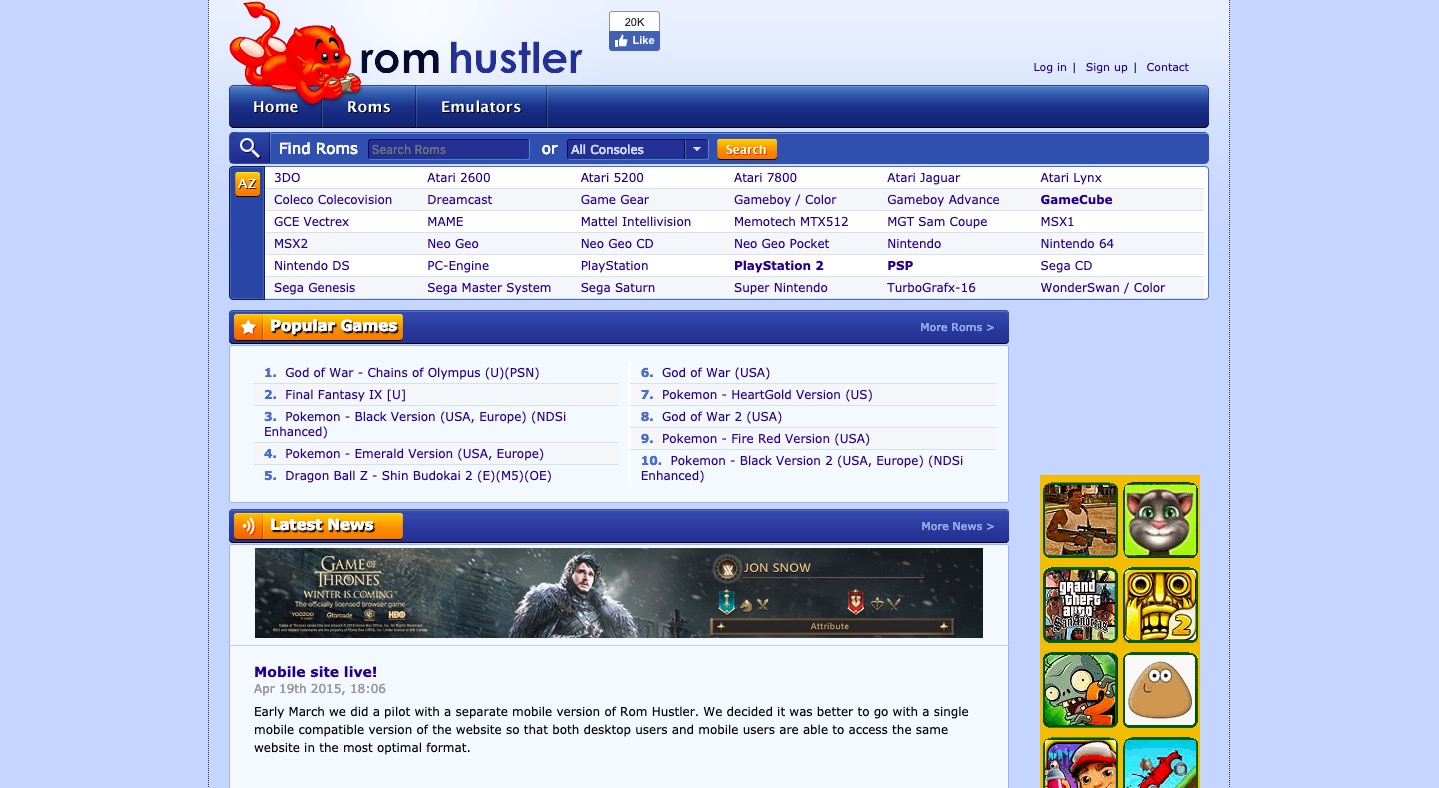Click the Latest News RSS feed icon
This screenshot has width=1439, height=788.
[x=248, y=526]
